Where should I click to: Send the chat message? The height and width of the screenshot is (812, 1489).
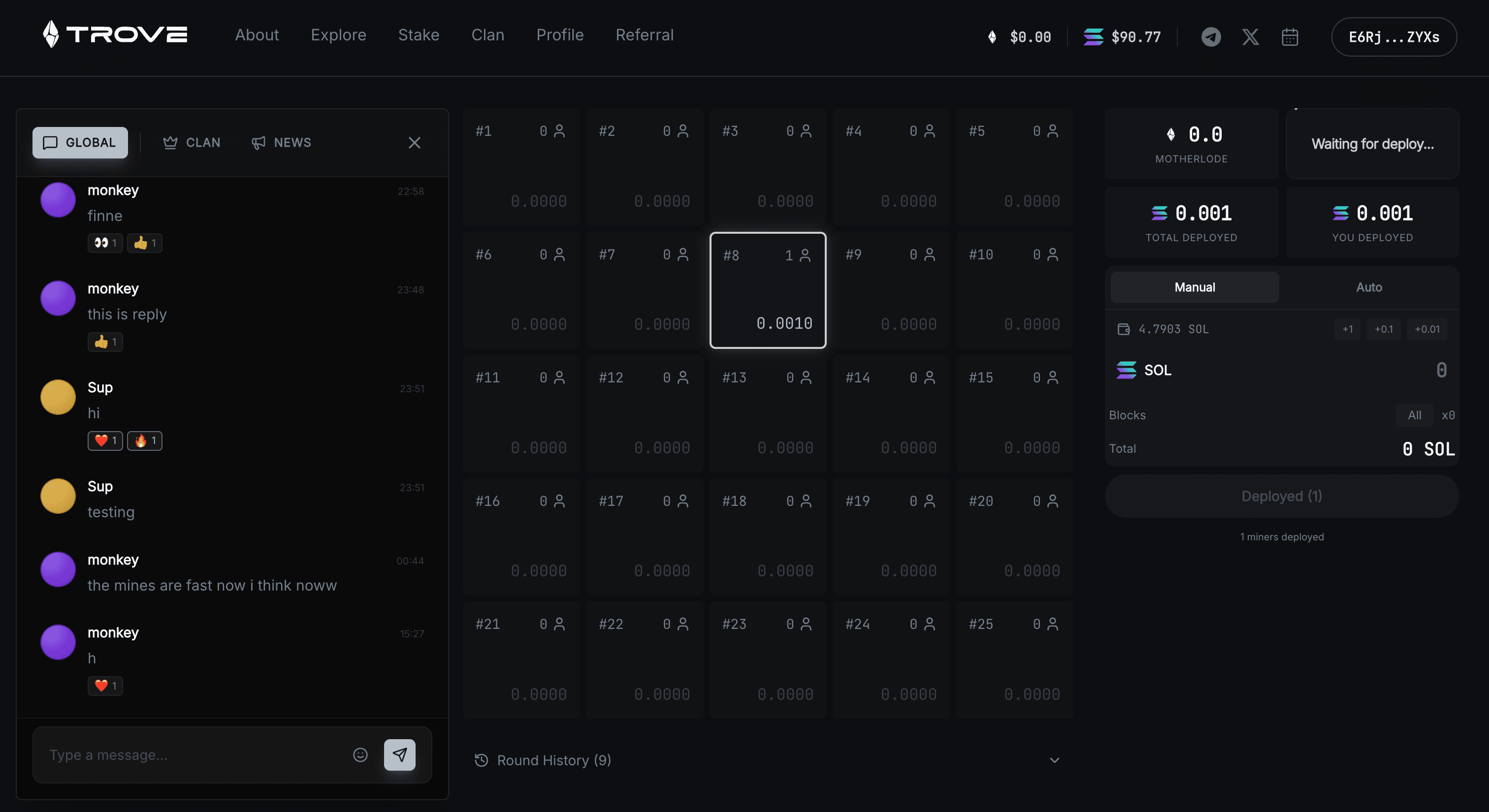pyautogui.click(x=399, y=755)
